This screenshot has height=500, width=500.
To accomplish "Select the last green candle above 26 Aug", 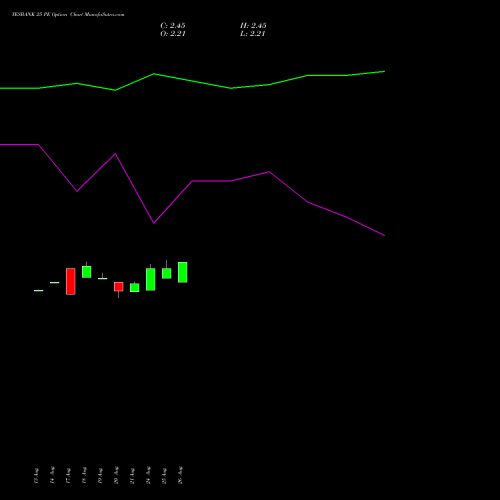I will [x=183, y=272].
